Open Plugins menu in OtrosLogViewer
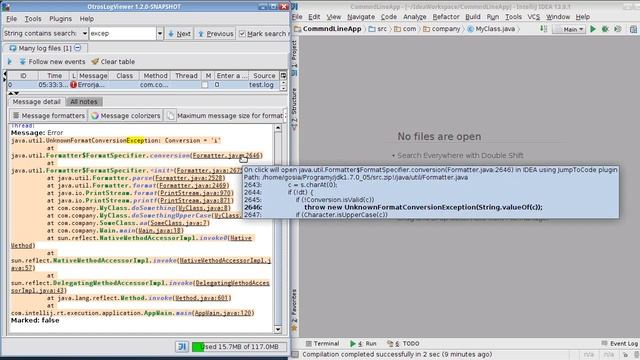The image size is (640, 360). pos(60,19)
